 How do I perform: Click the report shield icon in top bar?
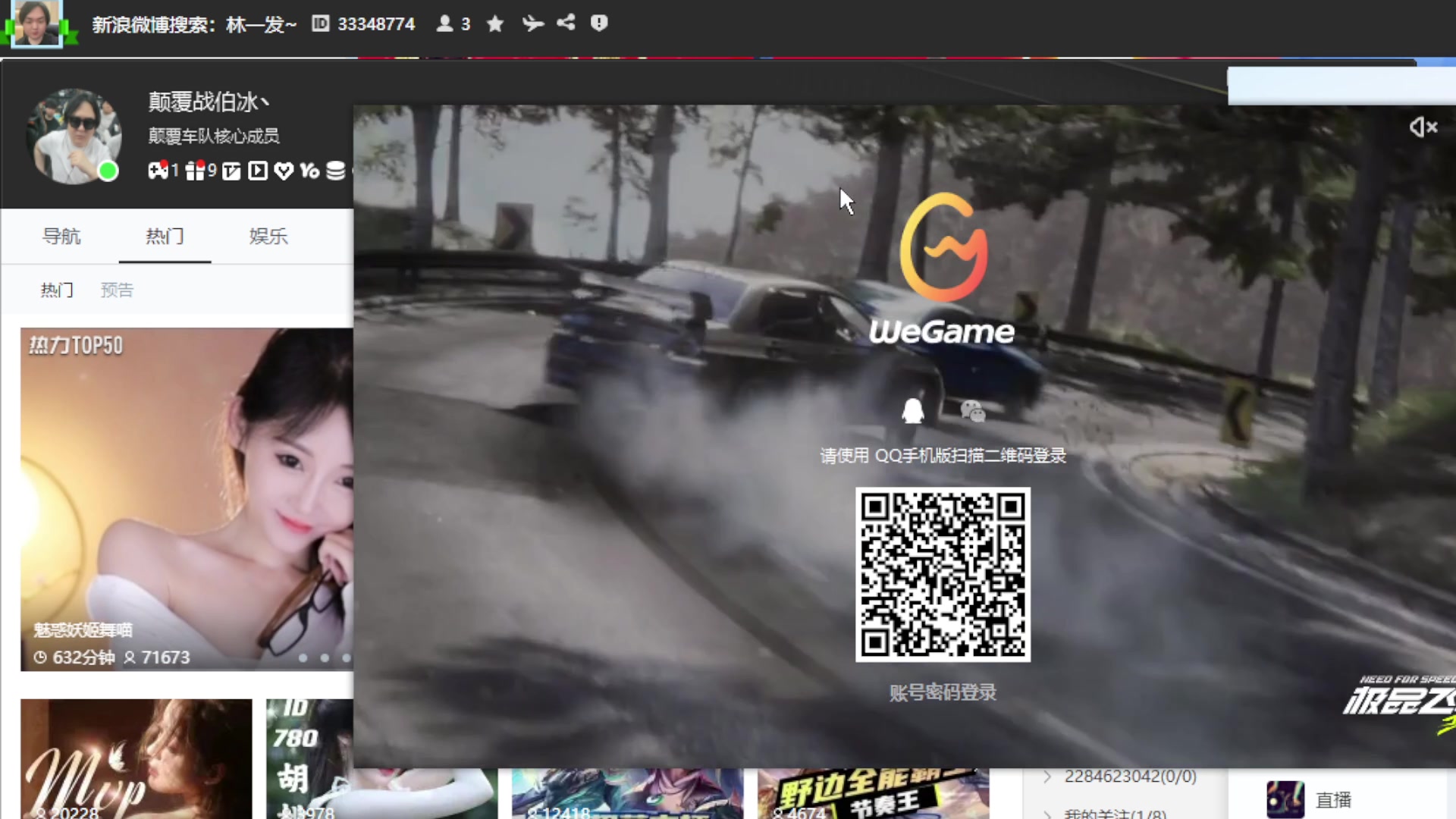point(599,24)
